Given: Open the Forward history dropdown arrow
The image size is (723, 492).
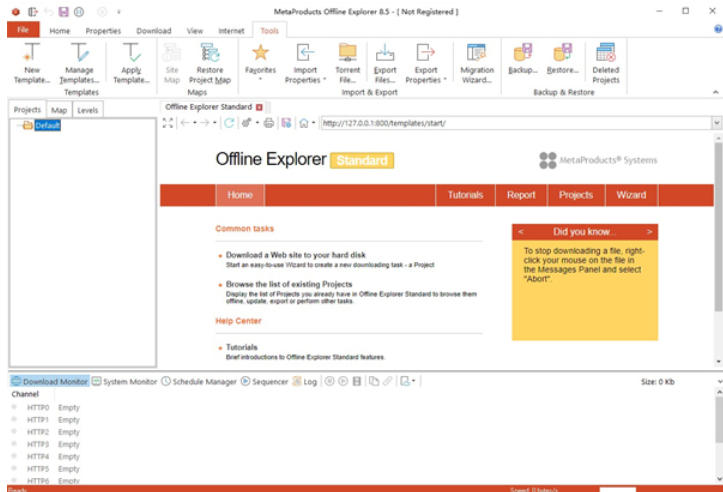Looking at the screenshot, I should [214, 123].
